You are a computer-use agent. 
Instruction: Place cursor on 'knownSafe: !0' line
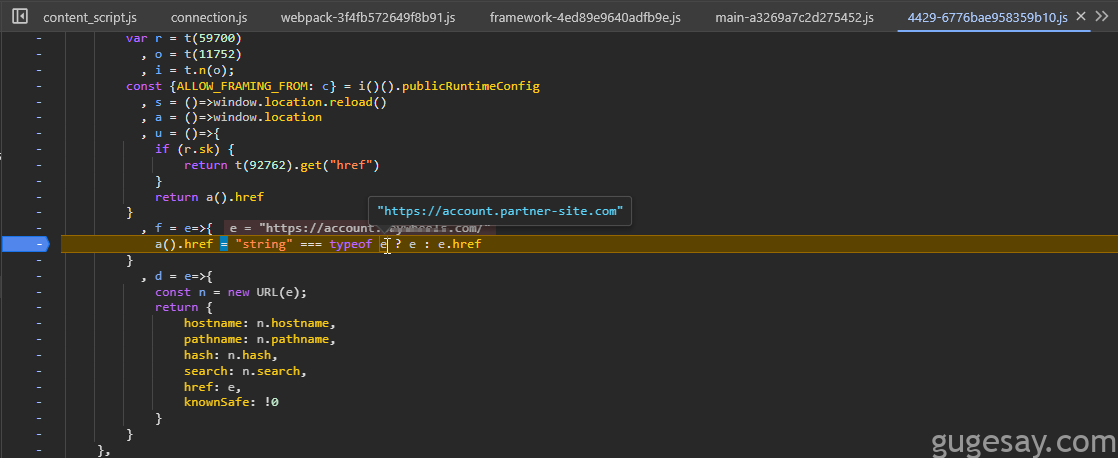pyautogui.click(x=231, y=402)
